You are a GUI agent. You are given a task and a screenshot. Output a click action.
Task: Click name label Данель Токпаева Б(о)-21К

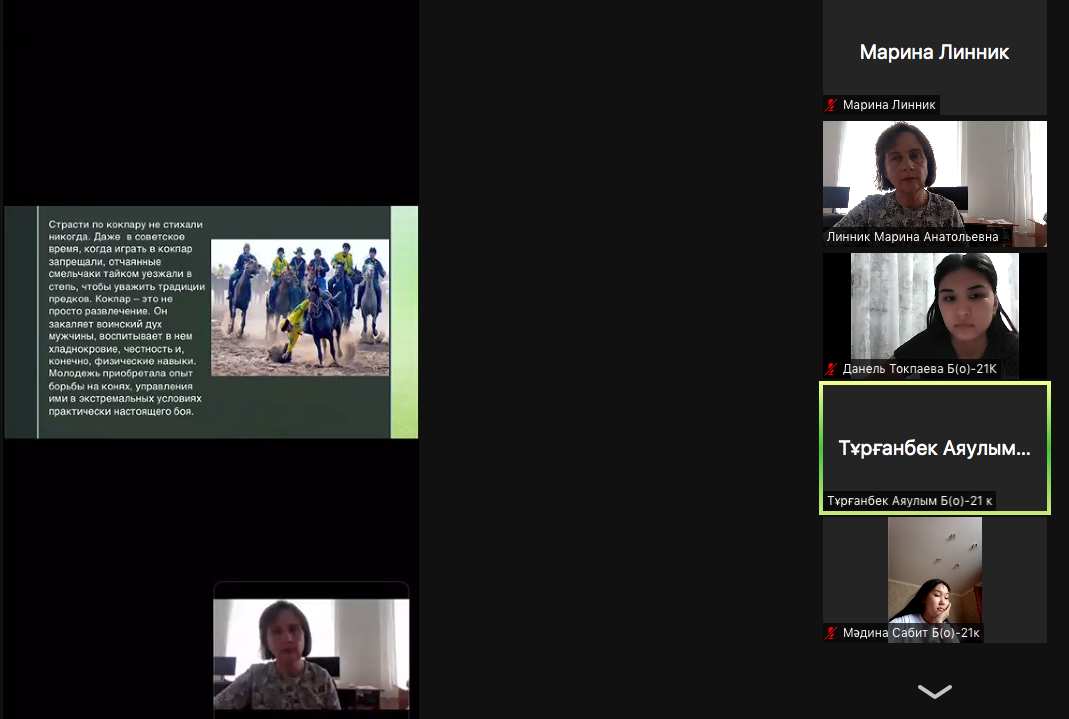click(920, 369)
